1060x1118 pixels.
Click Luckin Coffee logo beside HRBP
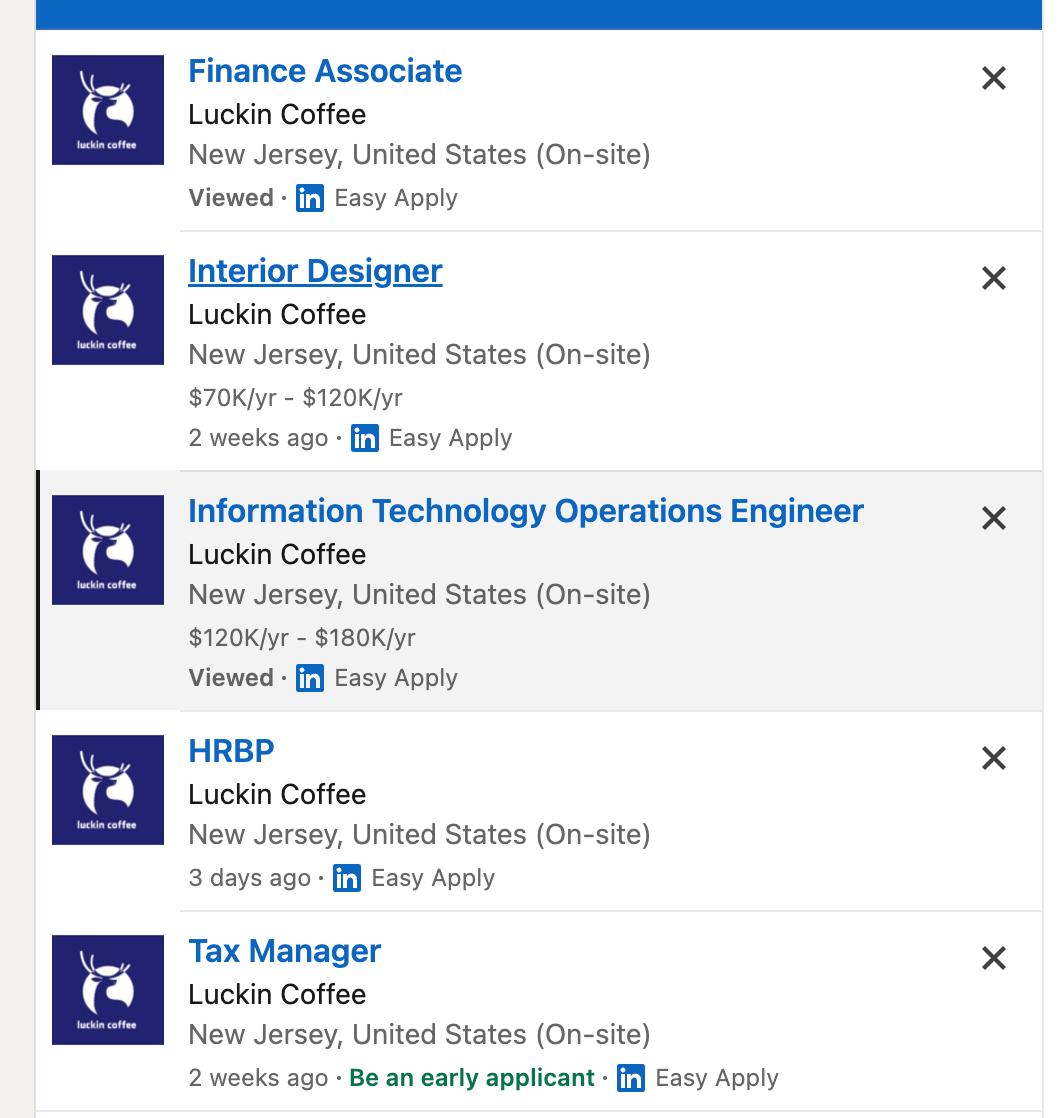(108, 790)
